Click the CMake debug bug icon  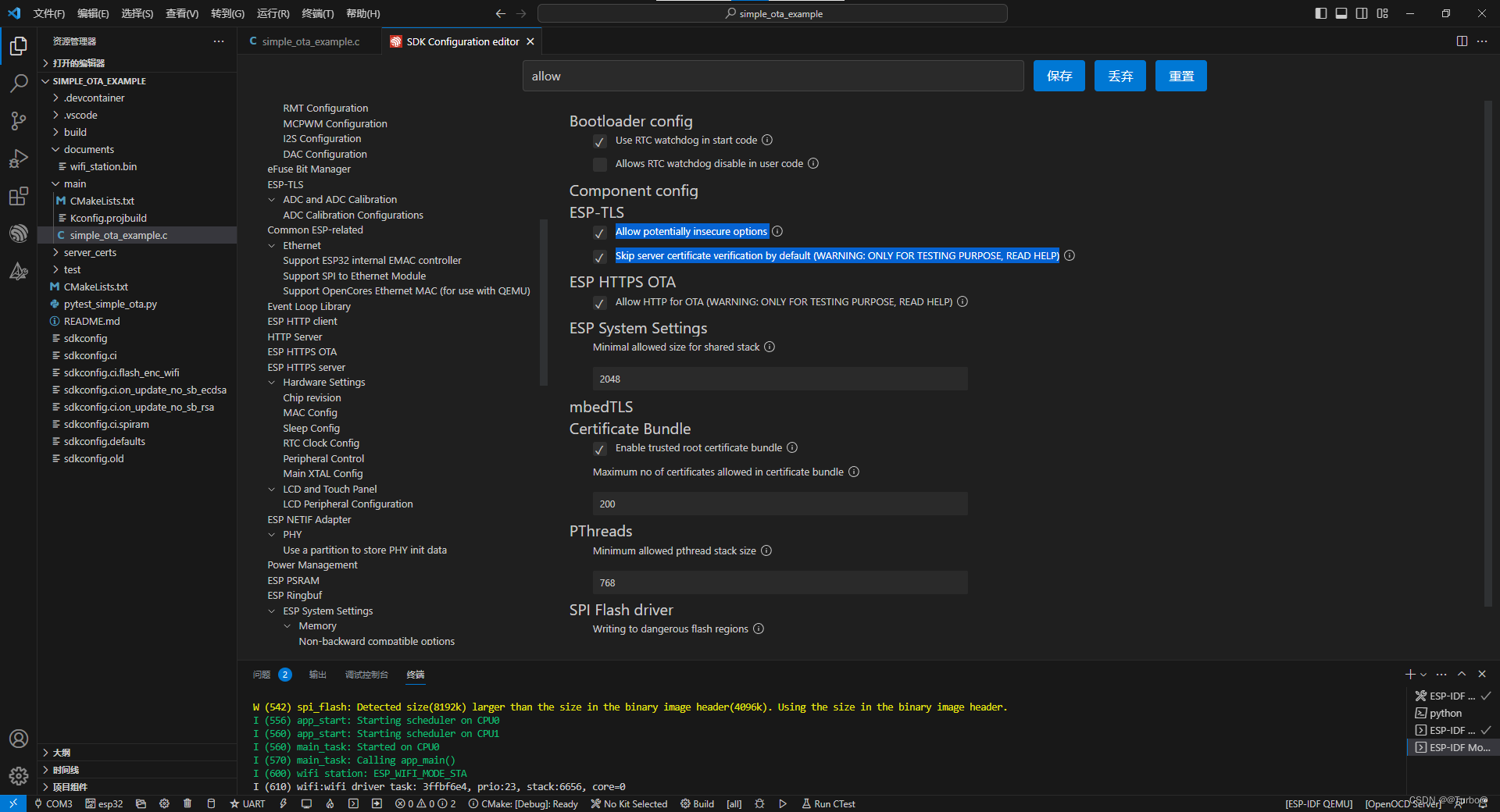[x=759, y=803]
